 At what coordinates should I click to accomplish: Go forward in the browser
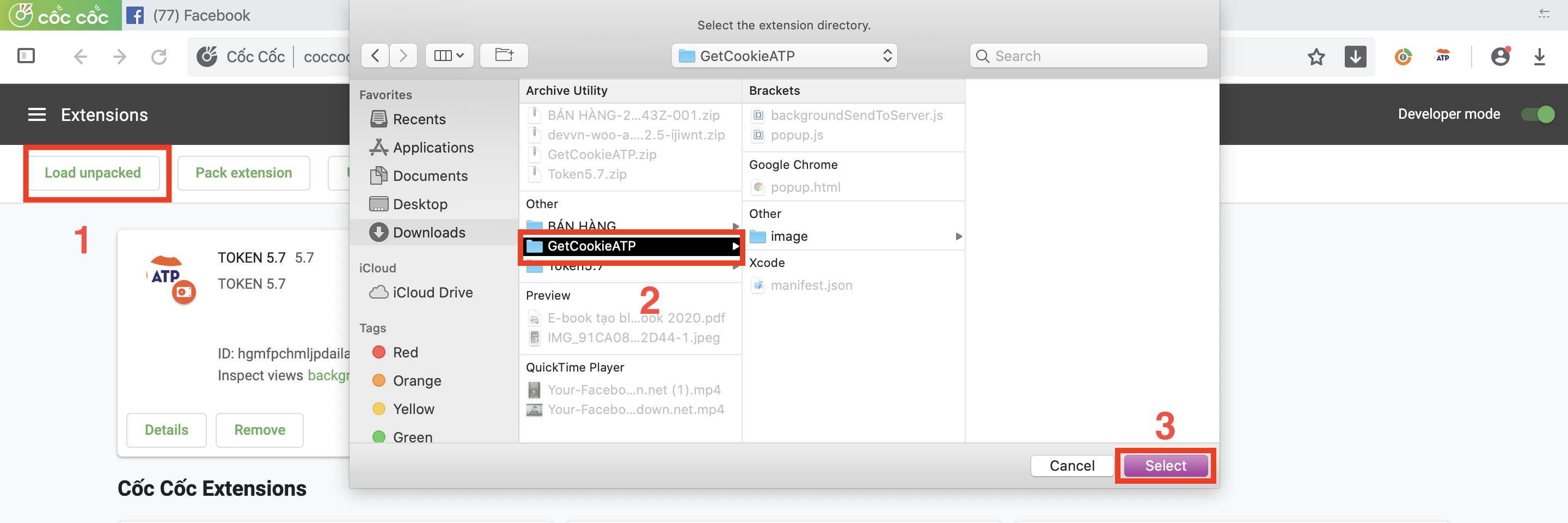click(120, 57)
